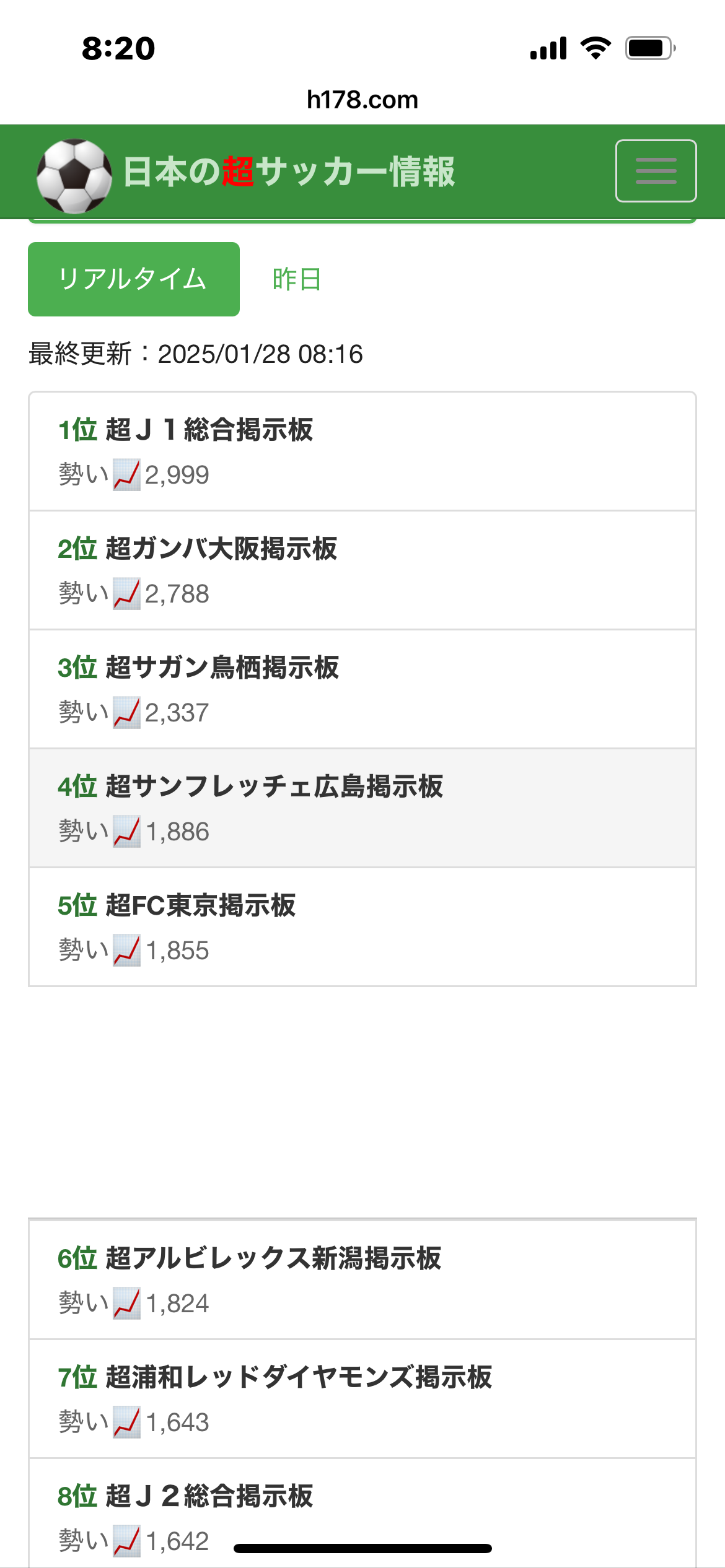The image size is (725, 1568).
Task: Click the trend icon beside 2,337
Action: click(x=126, y=713)
